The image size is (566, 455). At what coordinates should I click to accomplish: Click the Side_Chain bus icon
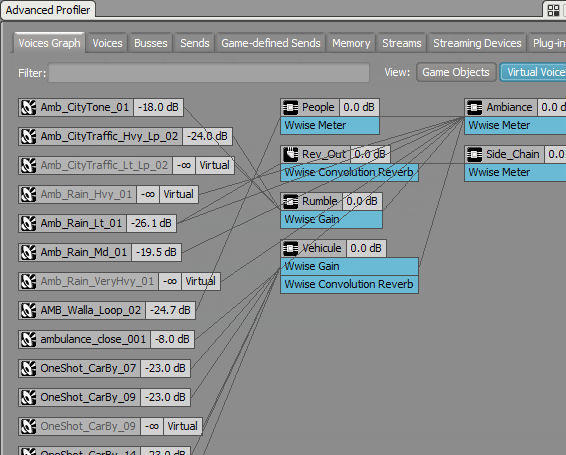point(475,154)
